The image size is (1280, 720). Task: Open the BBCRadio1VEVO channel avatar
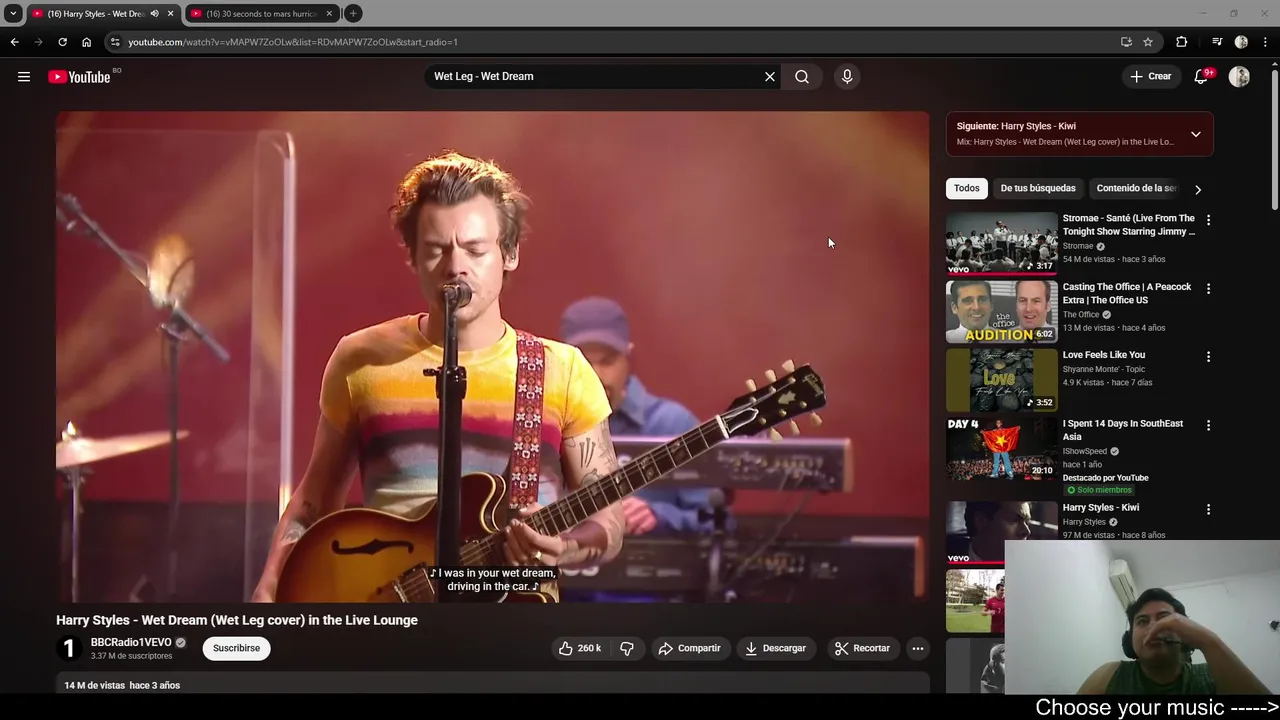pos(69,648)
